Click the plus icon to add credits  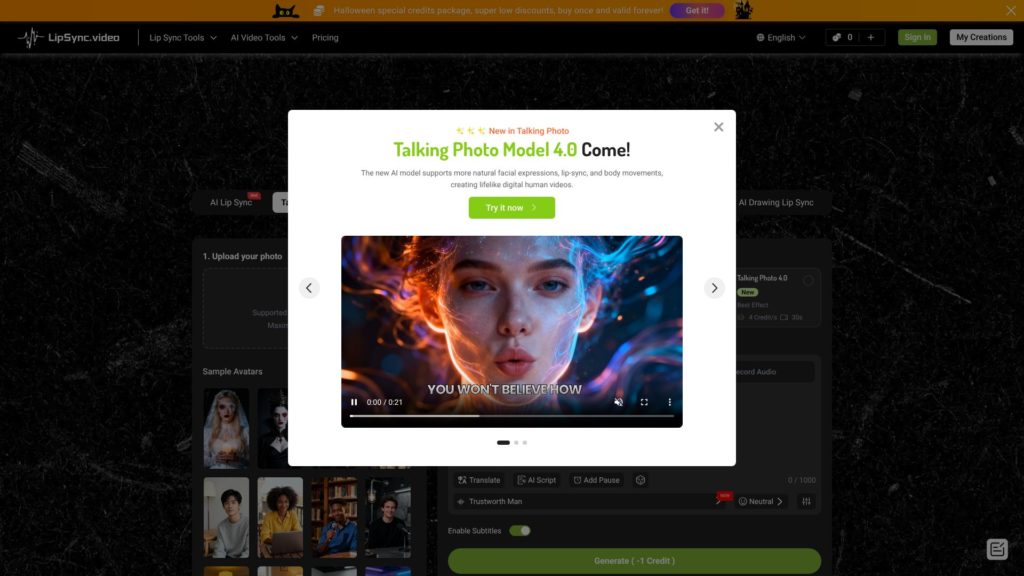(870, 38)
